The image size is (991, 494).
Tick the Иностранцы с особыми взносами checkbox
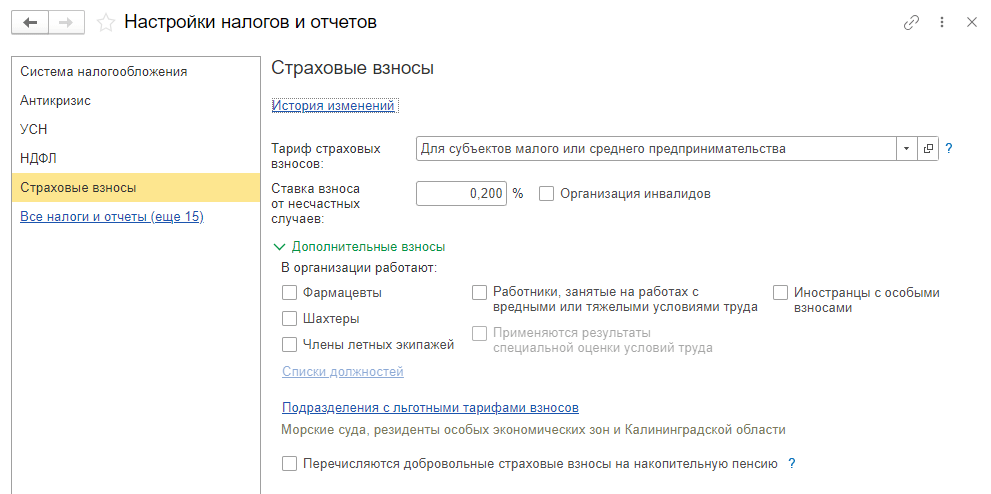point(780,293)
